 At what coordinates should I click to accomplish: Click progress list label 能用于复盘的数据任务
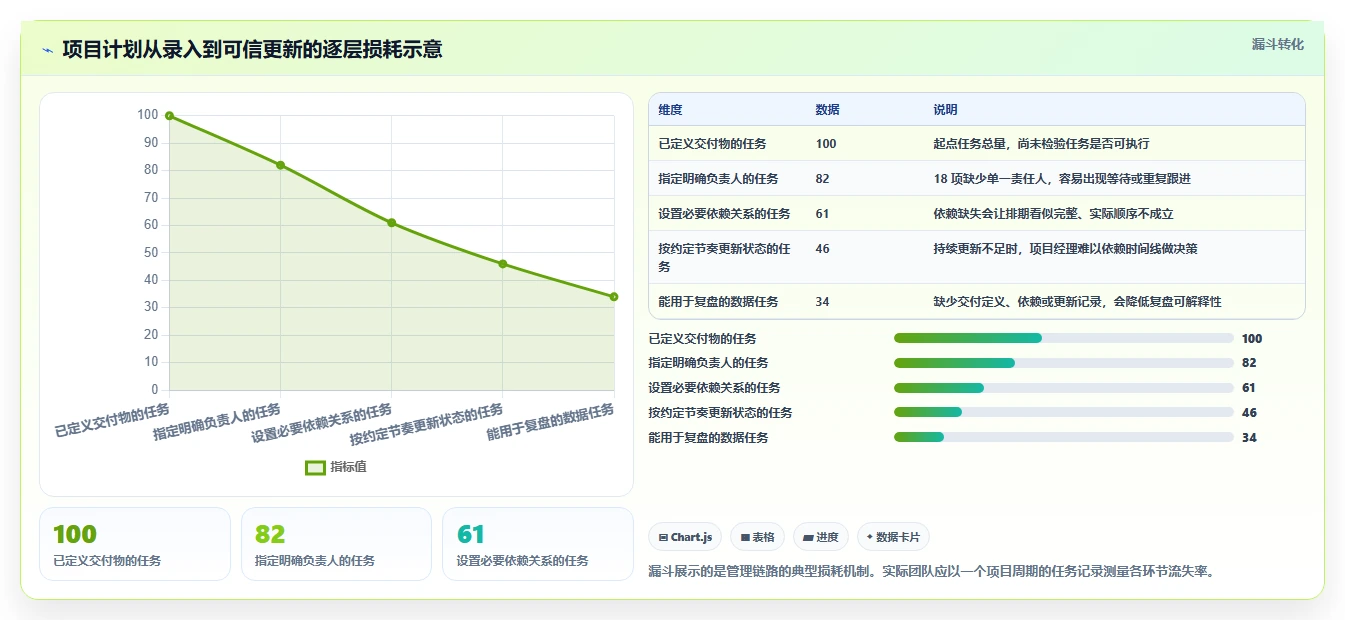(708, 438)
